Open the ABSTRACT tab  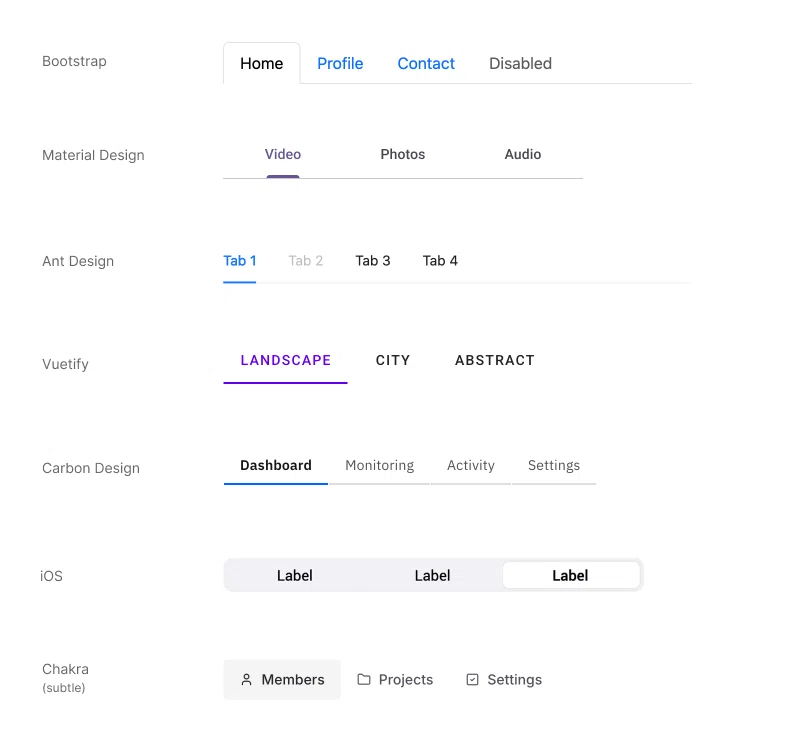(x=494, y=360)
